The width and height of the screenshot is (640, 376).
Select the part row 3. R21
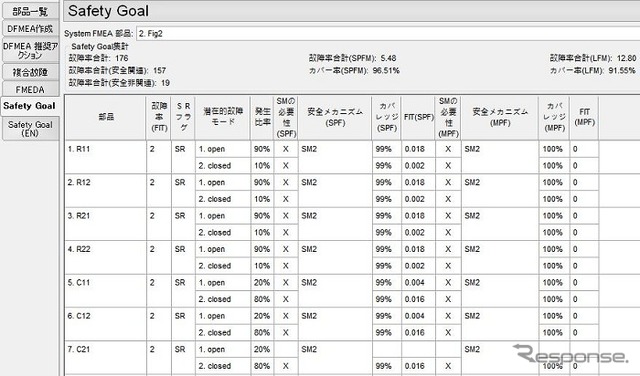(x=105, y=224)
